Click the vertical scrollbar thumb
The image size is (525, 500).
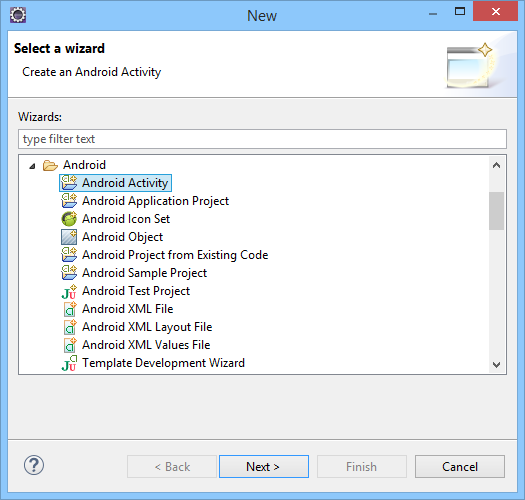[497, 211]
